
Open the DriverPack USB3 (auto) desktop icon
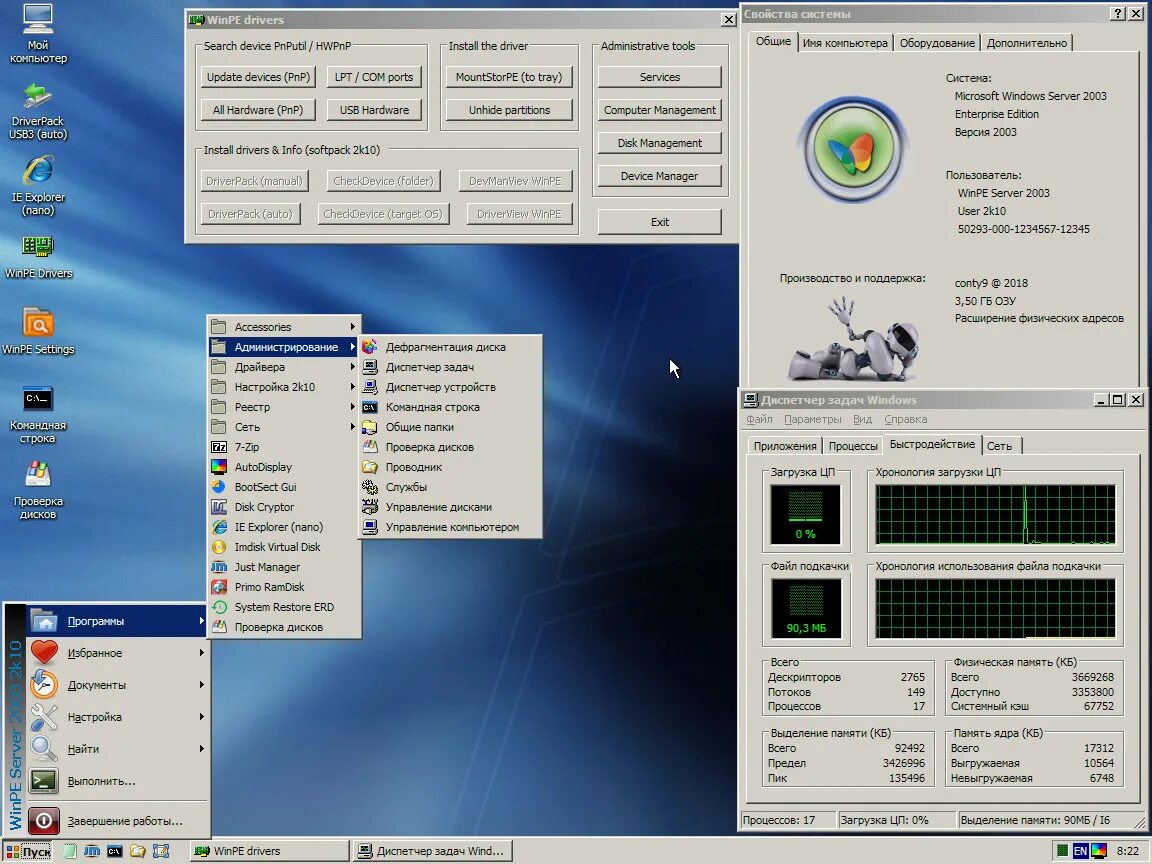(37, 112)
